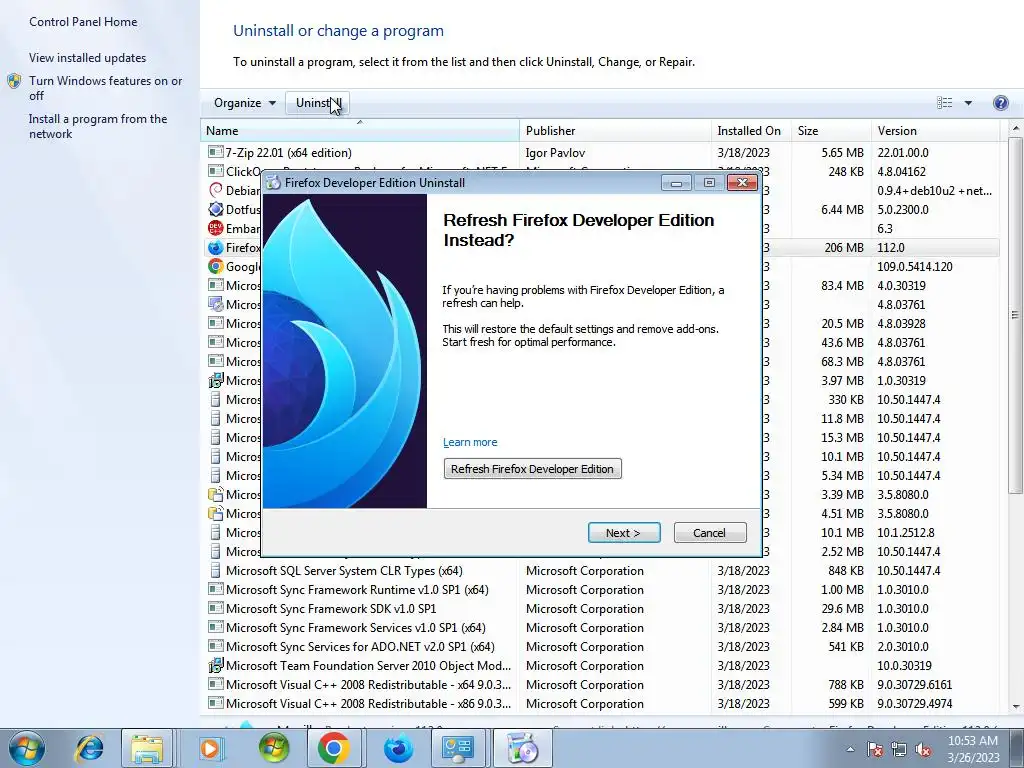1024x768 pixels.
Task: Click the Google Chrome list icon
Action: click(216, 266)
